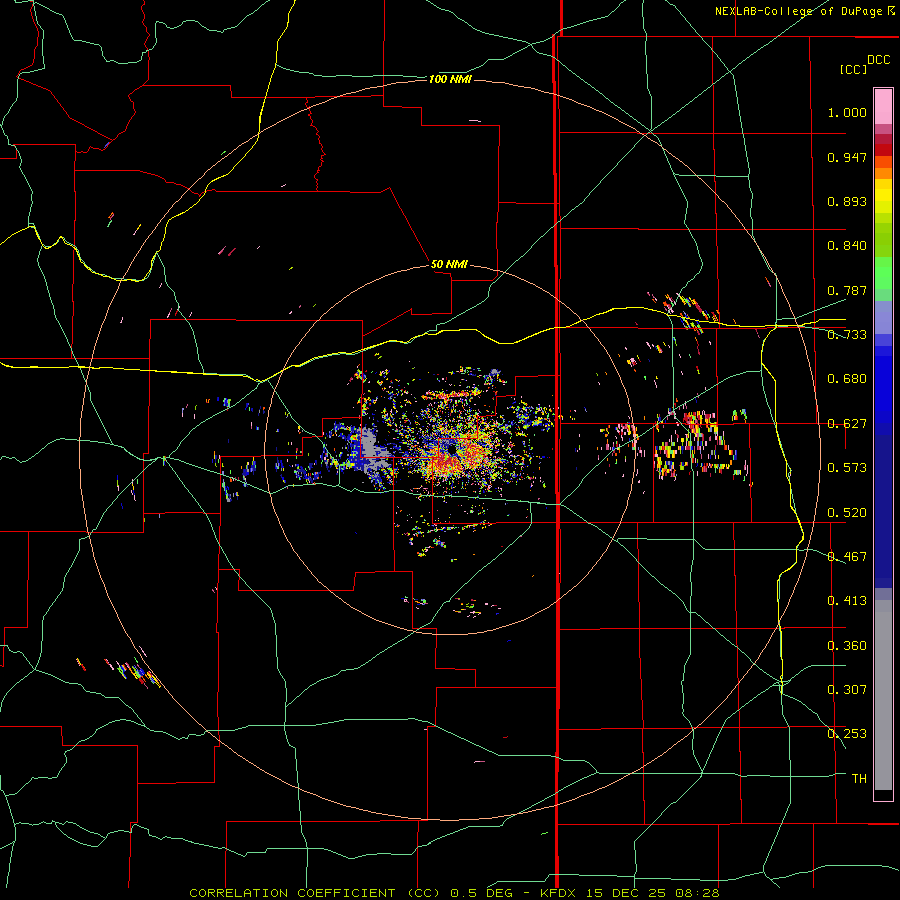The image size is (900, 900).
Task: Click the 50 NMI range ring label
Action: click(x=449, y=264)
